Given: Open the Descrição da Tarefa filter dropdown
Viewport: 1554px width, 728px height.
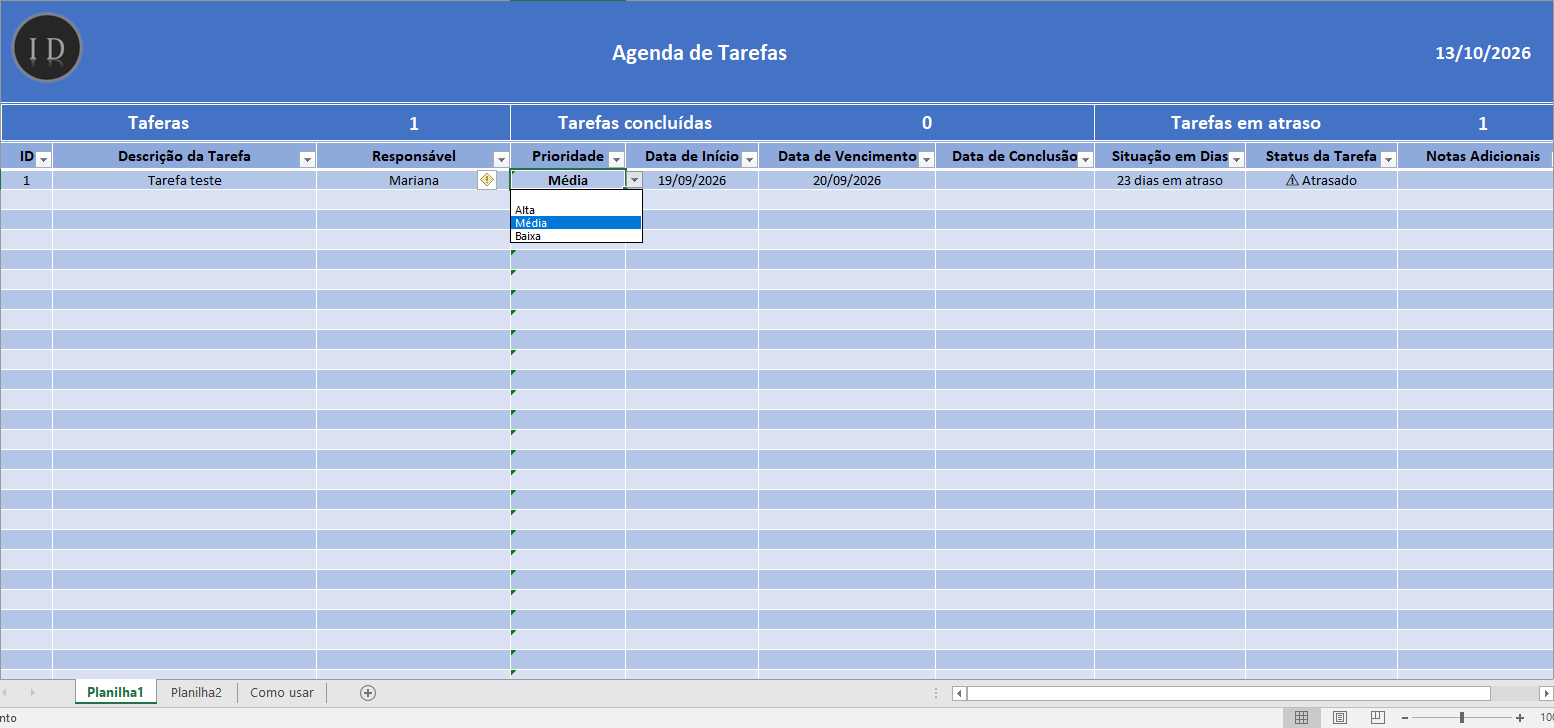Looking at the screenshot, I should coord(307,159).
